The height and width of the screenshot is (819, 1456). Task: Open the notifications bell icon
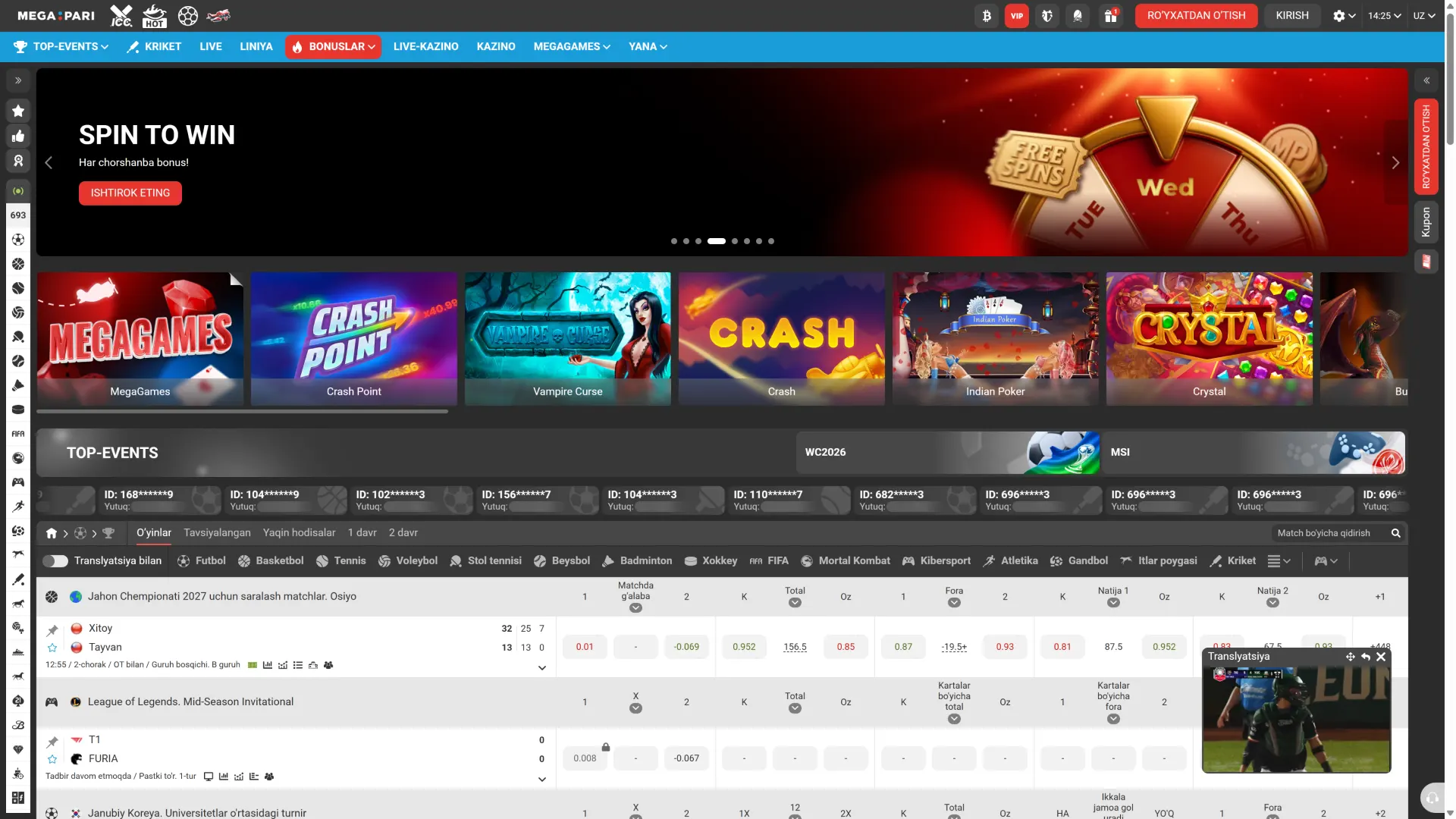1078,16
